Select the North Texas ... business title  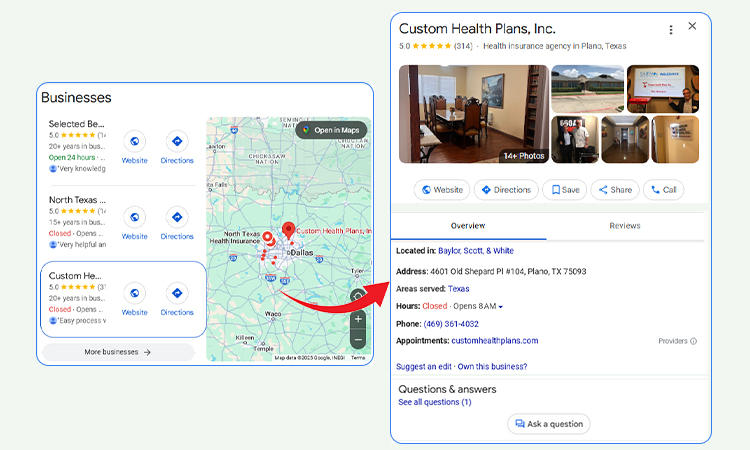click(x=77, y=200)
